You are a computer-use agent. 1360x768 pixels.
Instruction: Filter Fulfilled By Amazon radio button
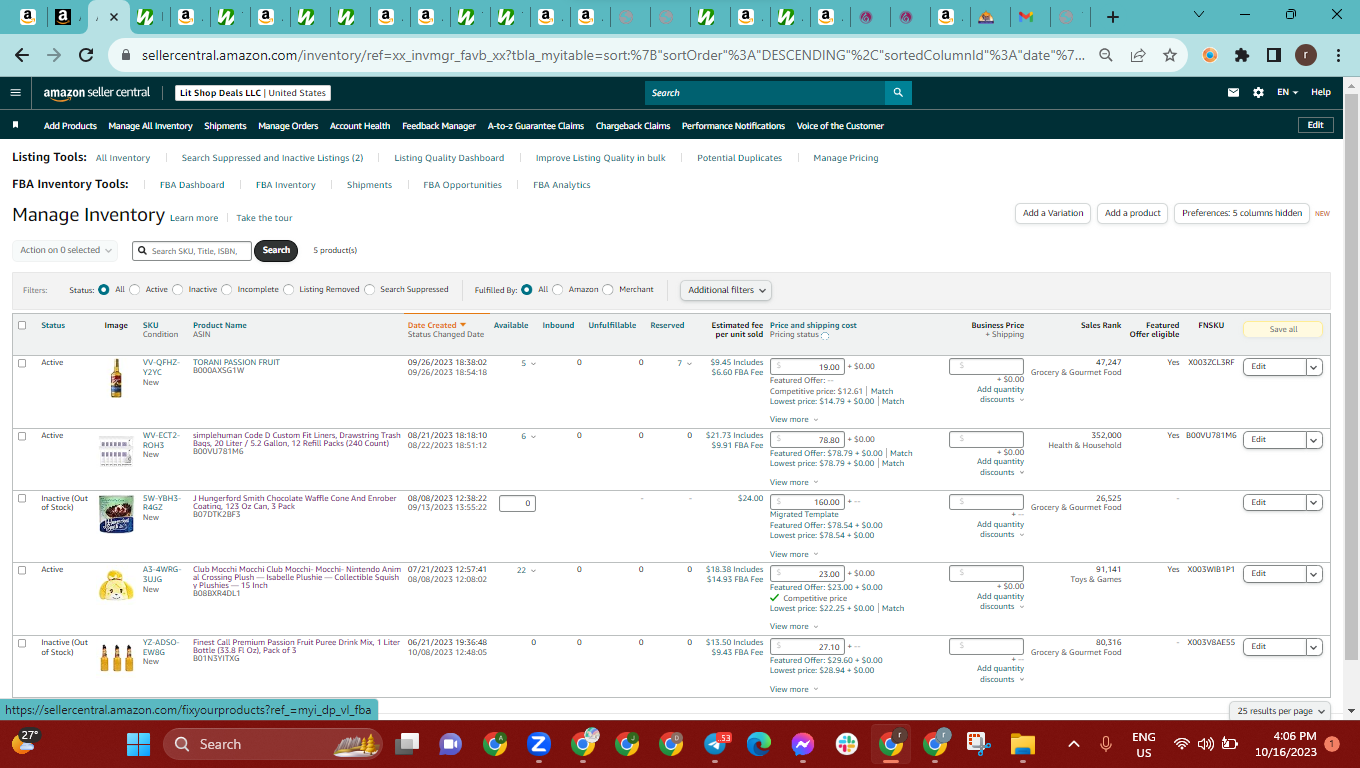[x=558, y=290]
